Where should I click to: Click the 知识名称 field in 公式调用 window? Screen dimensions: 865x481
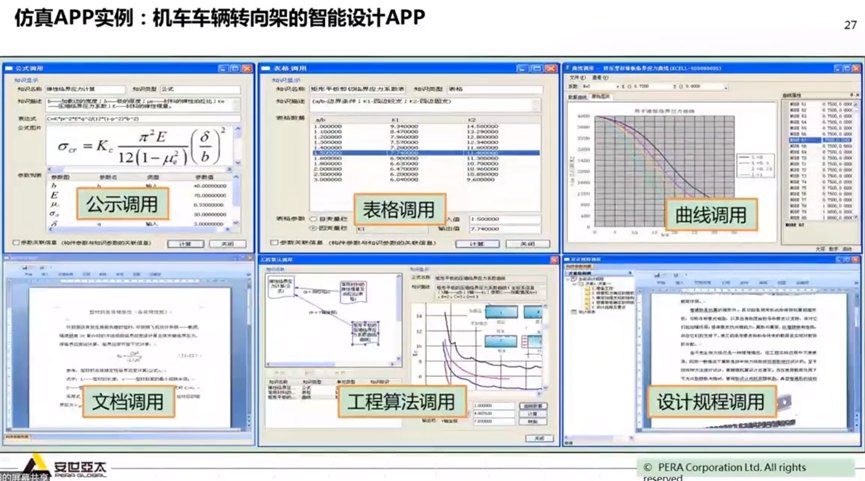click(85, 88)
